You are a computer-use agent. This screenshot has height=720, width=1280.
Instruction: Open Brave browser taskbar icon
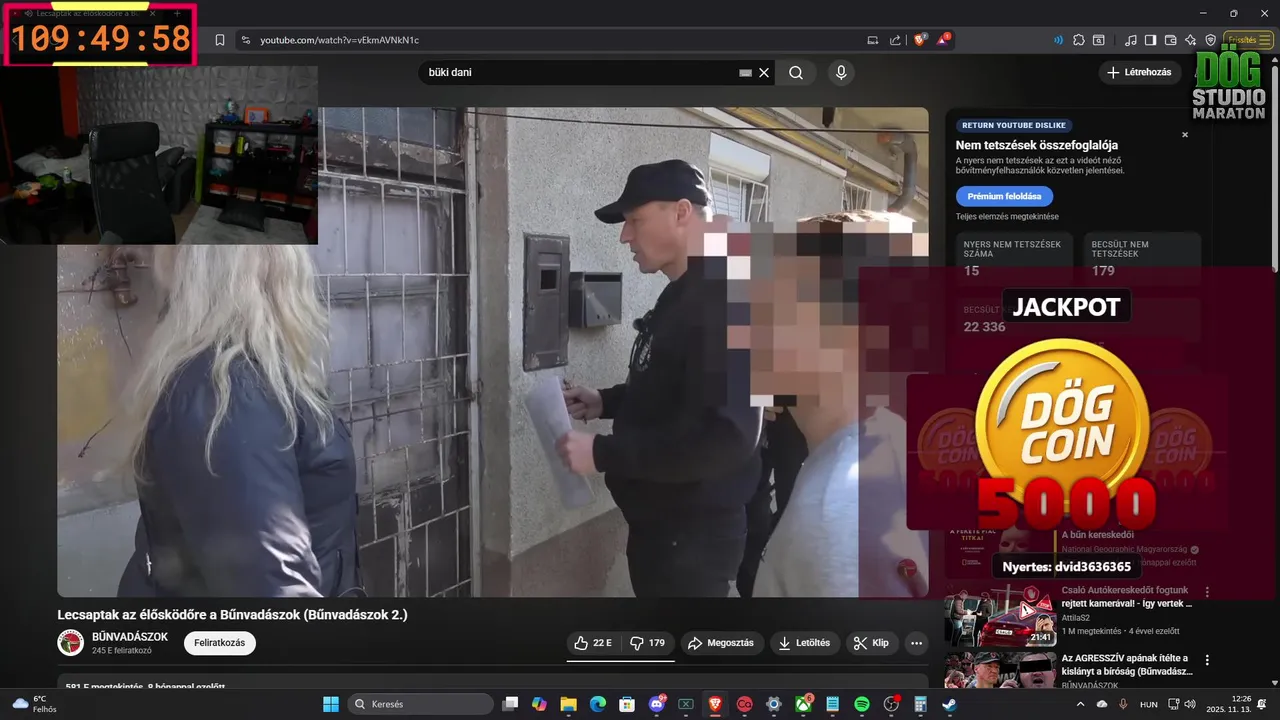[715, 704]
